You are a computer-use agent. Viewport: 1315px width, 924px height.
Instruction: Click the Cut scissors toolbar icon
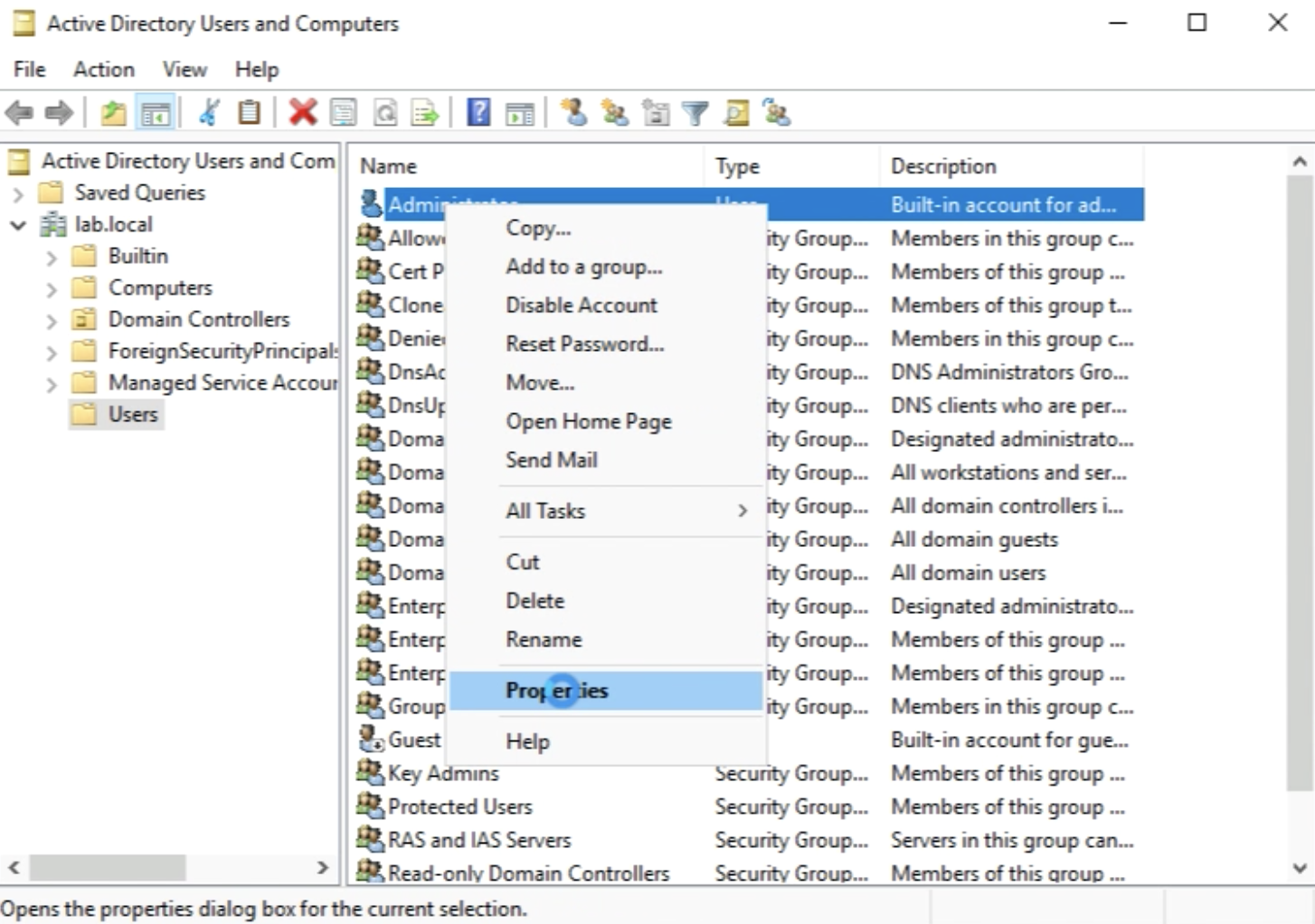pyautogui.click(x=209, y=113)
